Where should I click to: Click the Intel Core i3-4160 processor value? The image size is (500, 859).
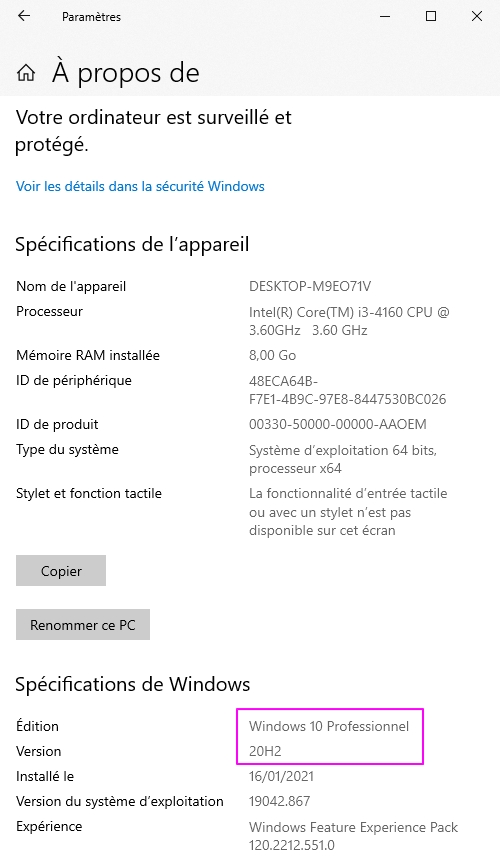(x=349, y=321)
